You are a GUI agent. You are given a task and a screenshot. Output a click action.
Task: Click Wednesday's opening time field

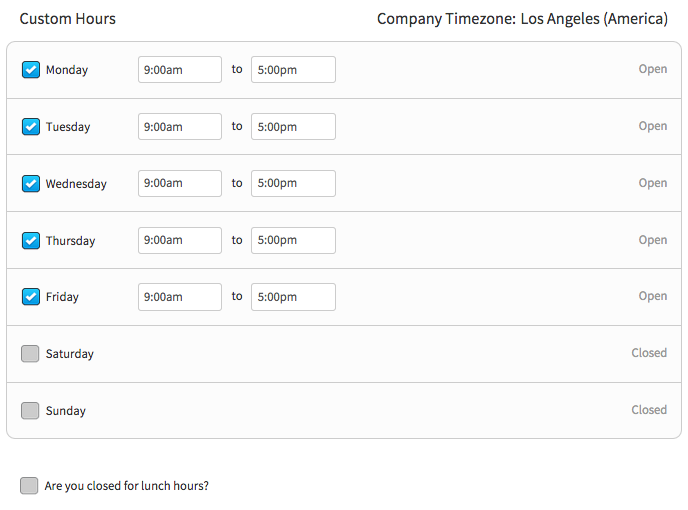click(x=180, y=183)
